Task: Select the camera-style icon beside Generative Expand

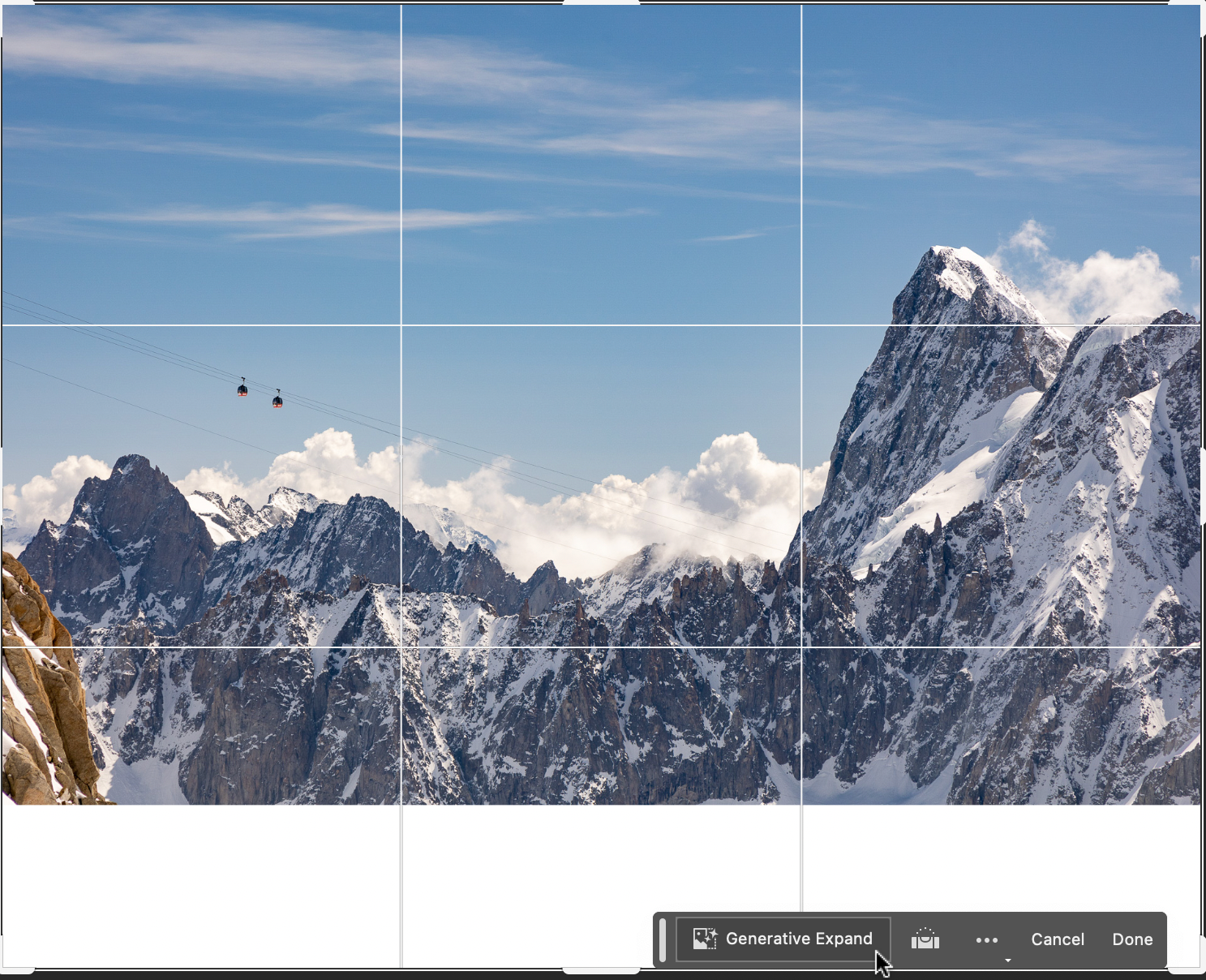Action: (x=925, y=939)
